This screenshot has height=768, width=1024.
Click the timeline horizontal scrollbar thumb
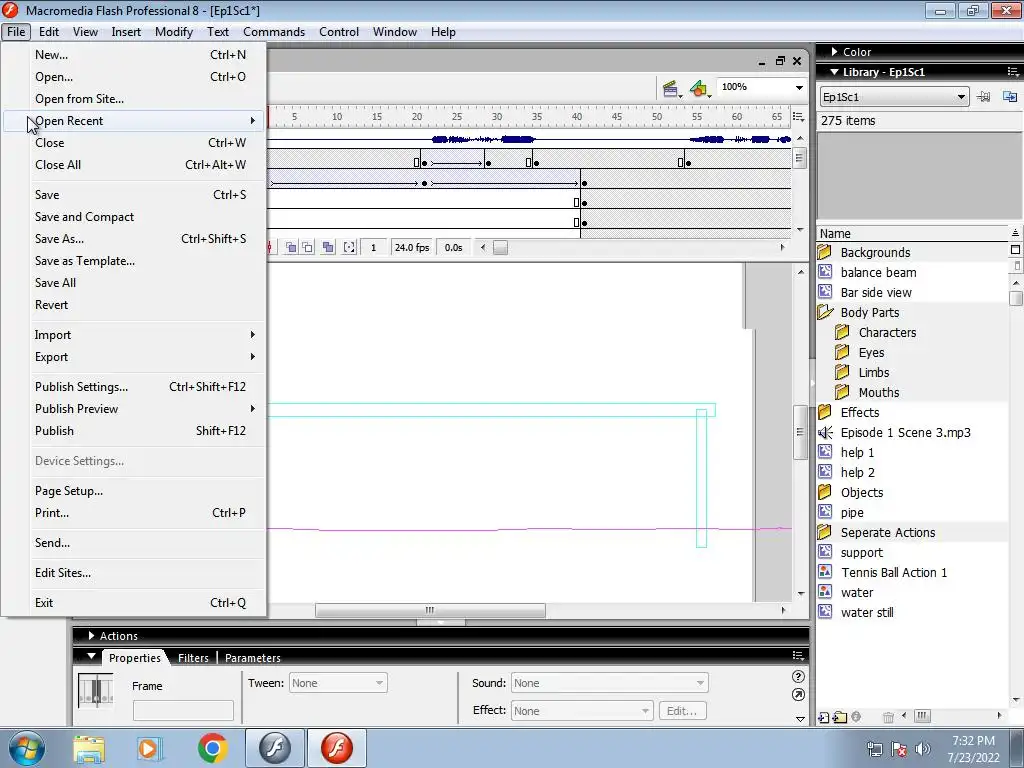500,248
